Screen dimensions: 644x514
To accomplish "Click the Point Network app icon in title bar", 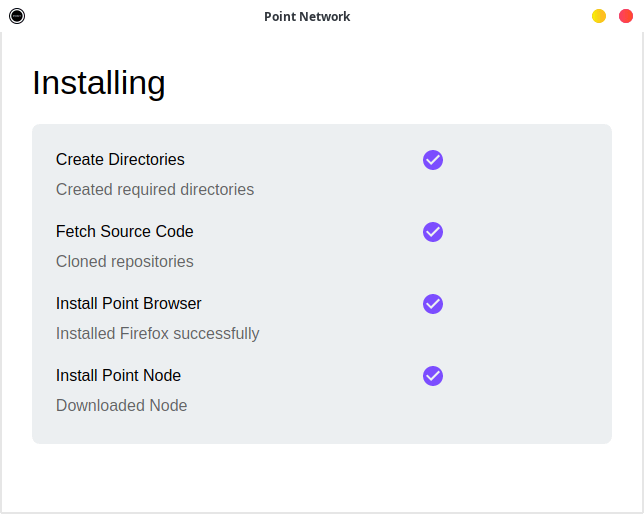I will (x=17, y=16).
